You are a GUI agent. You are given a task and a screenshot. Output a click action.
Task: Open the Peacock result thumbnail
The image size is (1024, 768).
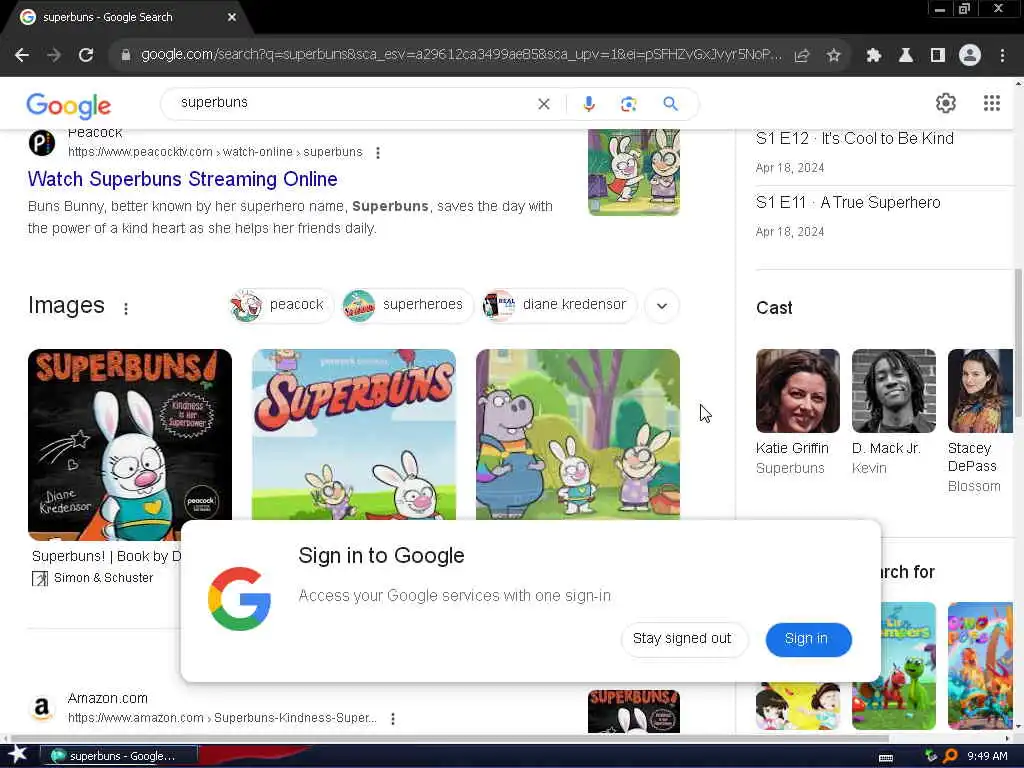633,172
